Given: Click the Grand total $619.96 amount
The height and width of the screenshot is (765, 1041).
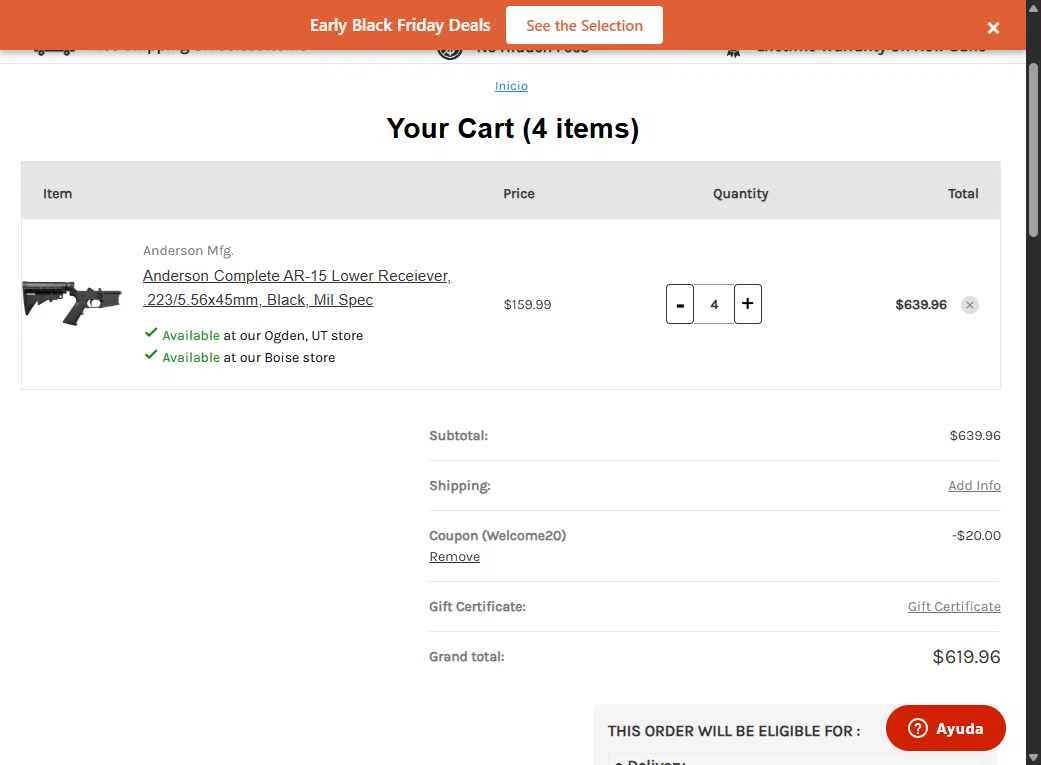Looking at the screenshot, I should coord(966,657).
